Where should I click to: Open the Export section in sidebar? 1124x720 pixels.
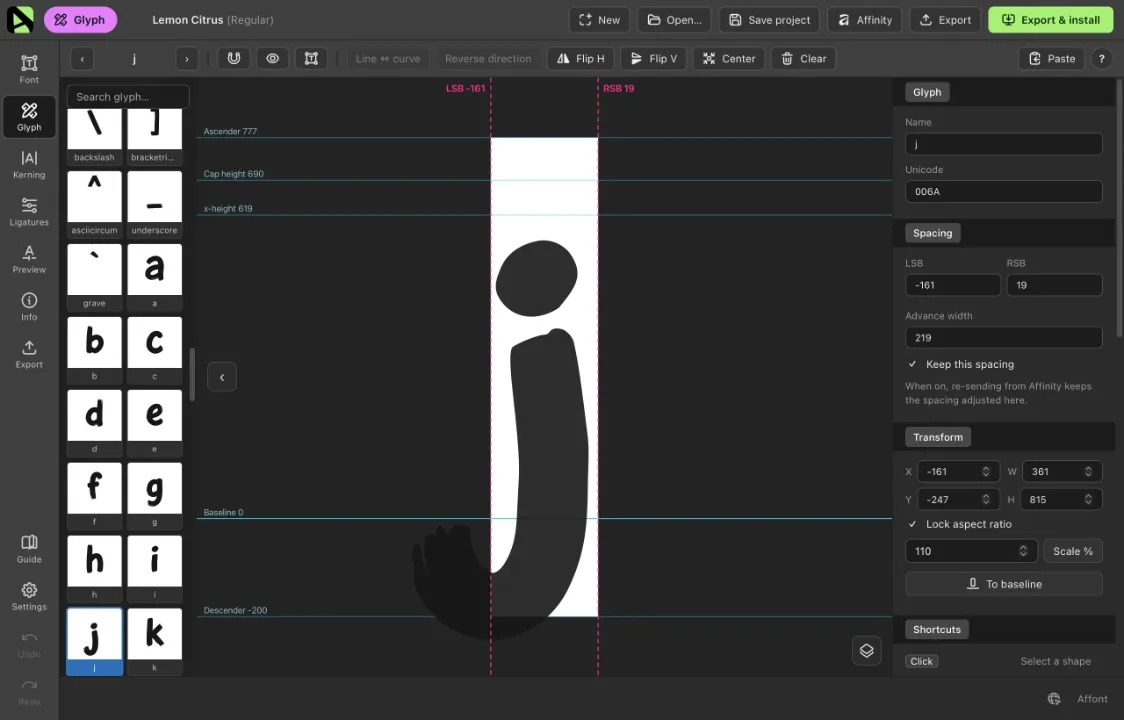29,354
